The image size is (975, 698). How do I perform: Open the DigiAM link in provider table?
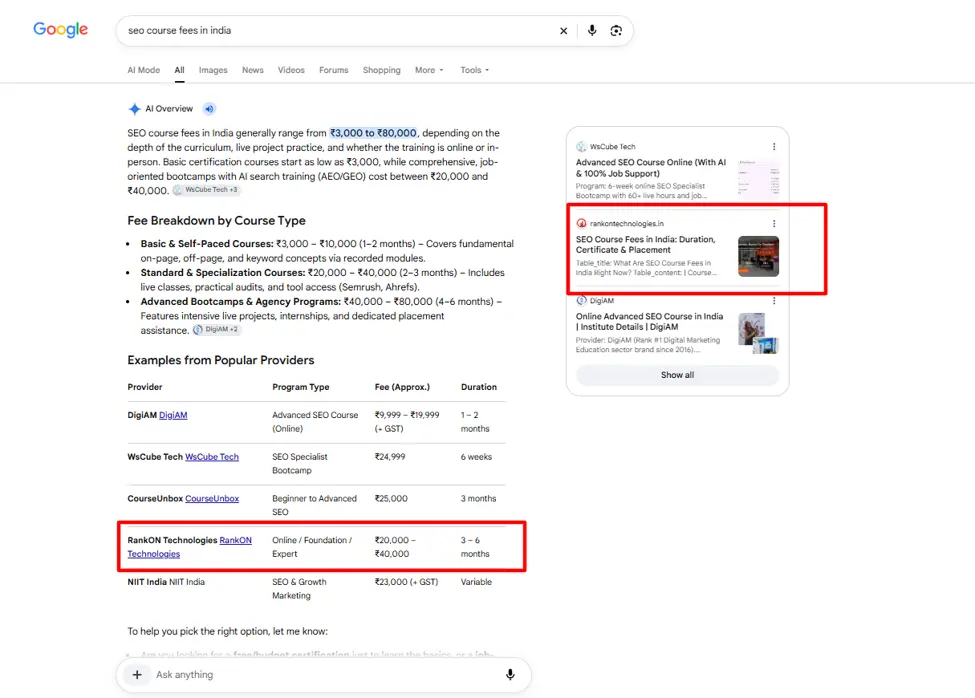(173, 415)
